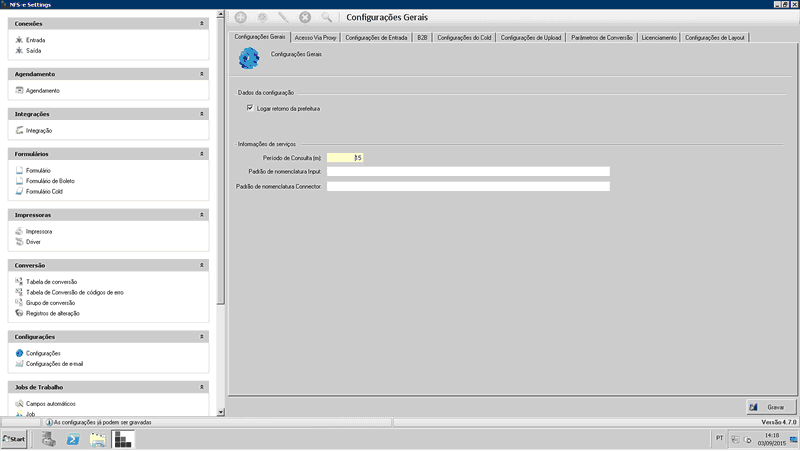Open the Formulário de Boleto link
Image resolution: width=800 pixels, height=451 pixels.
point(50,181)
